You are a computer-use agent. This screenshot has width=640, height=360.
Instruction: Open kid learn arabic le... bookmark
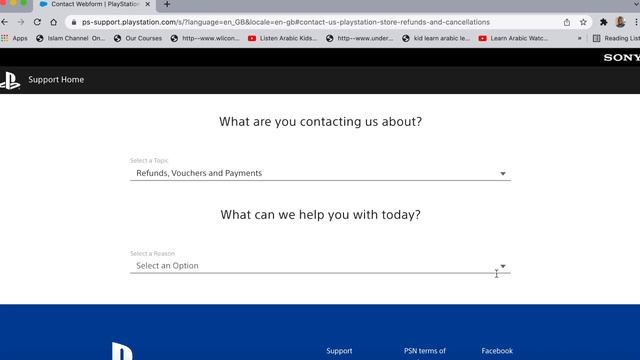[x=436, y=38]
